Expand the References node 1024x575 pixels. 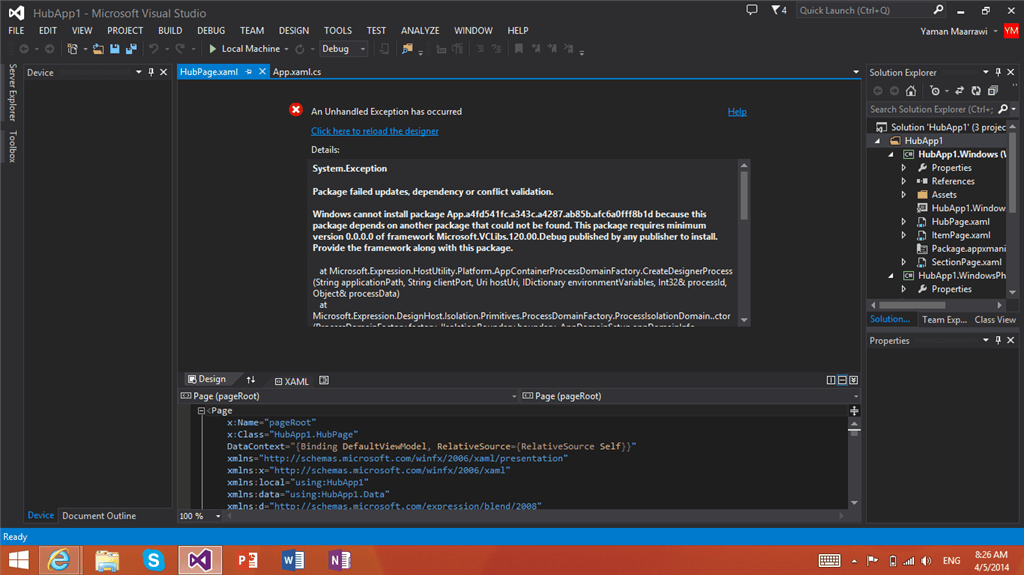click(904, 181)
